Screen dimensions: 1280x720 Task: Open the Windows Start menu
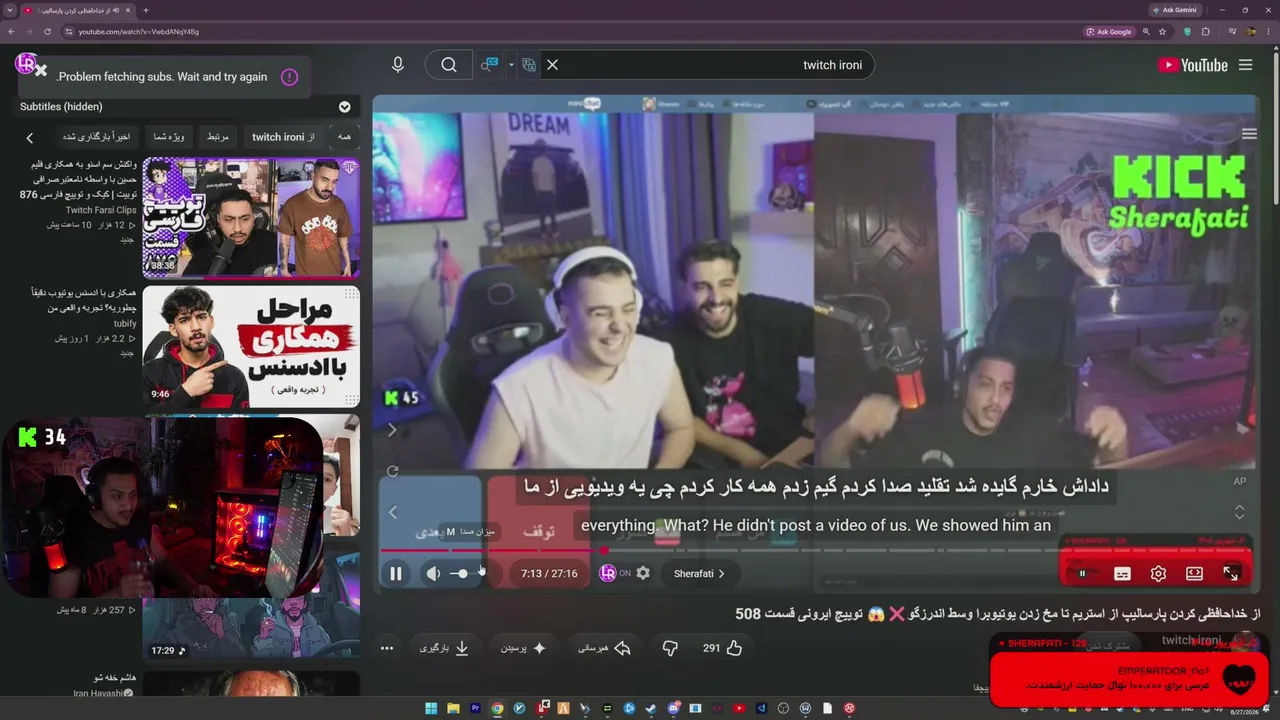[431, 709]
